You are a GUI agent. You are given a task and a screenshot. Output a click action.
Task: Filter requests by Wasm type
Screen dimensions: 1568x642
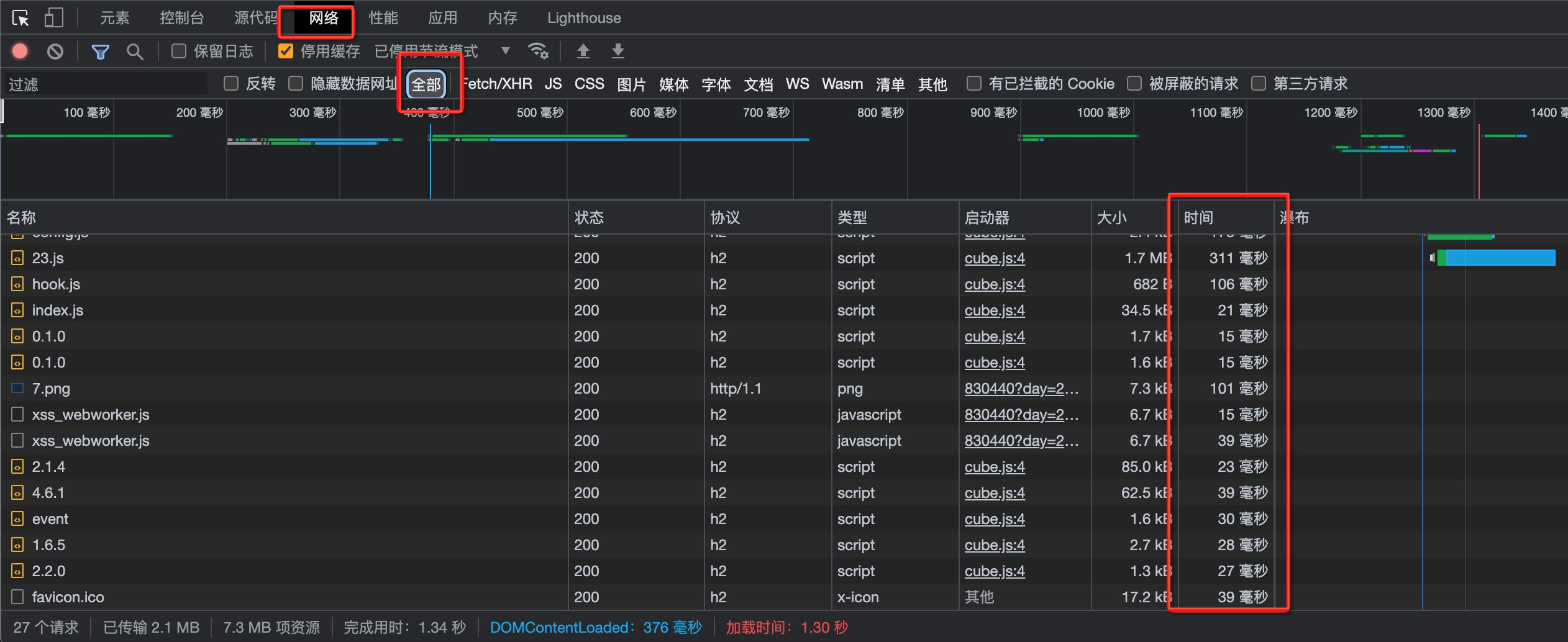coord(842,84)
